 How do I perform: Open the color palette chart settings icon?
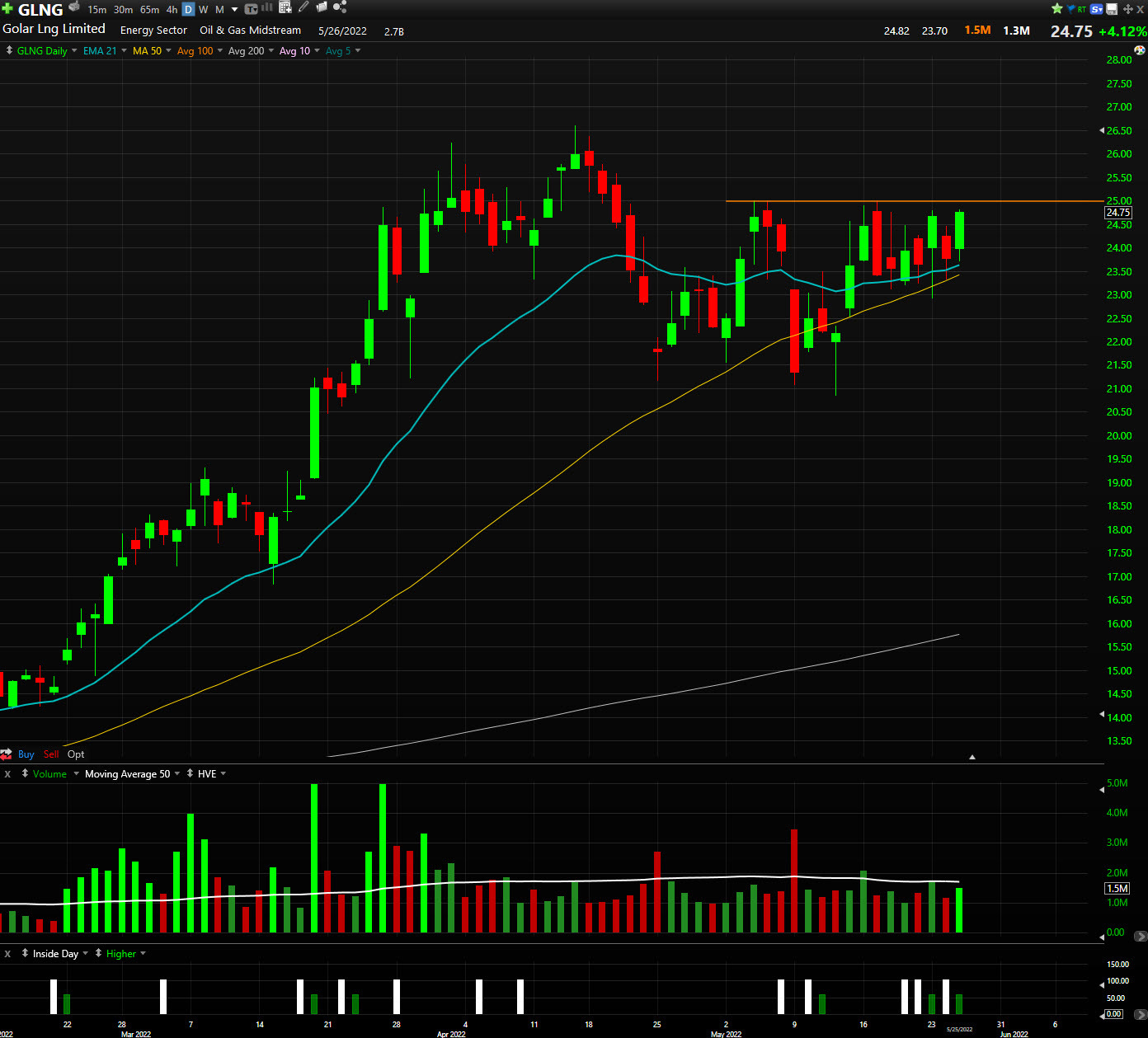click(1140, 50)
